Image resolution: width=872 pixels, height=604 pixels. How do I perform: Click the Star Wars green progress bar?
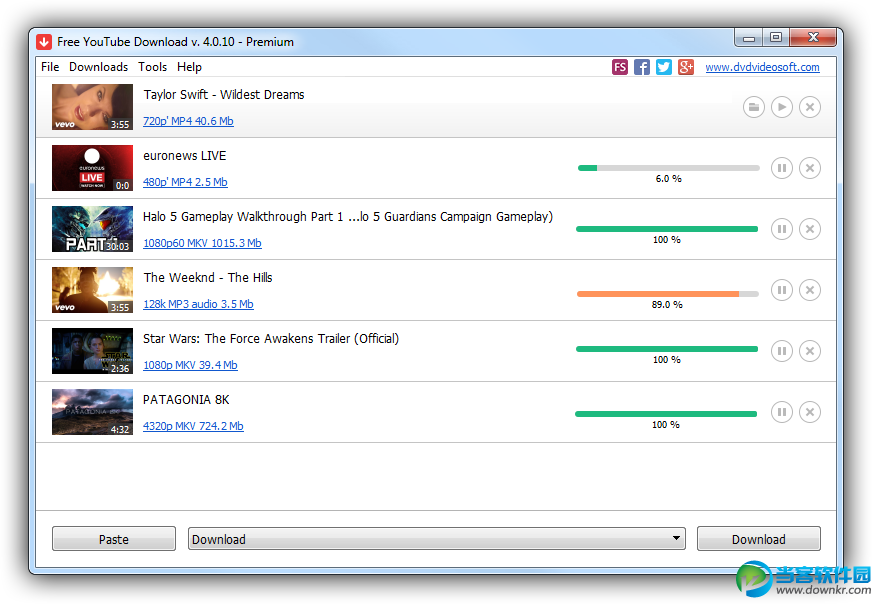point(667,349)
